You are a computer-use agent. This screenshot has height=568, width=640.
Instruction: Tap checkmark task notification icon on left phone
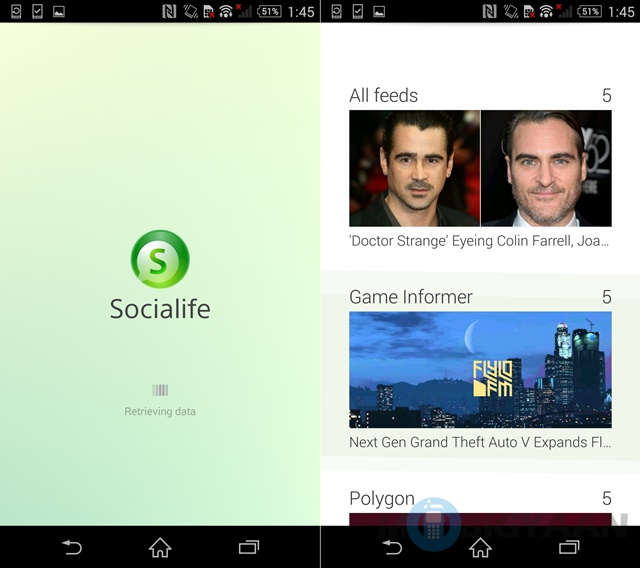click(x=37, y=11)
